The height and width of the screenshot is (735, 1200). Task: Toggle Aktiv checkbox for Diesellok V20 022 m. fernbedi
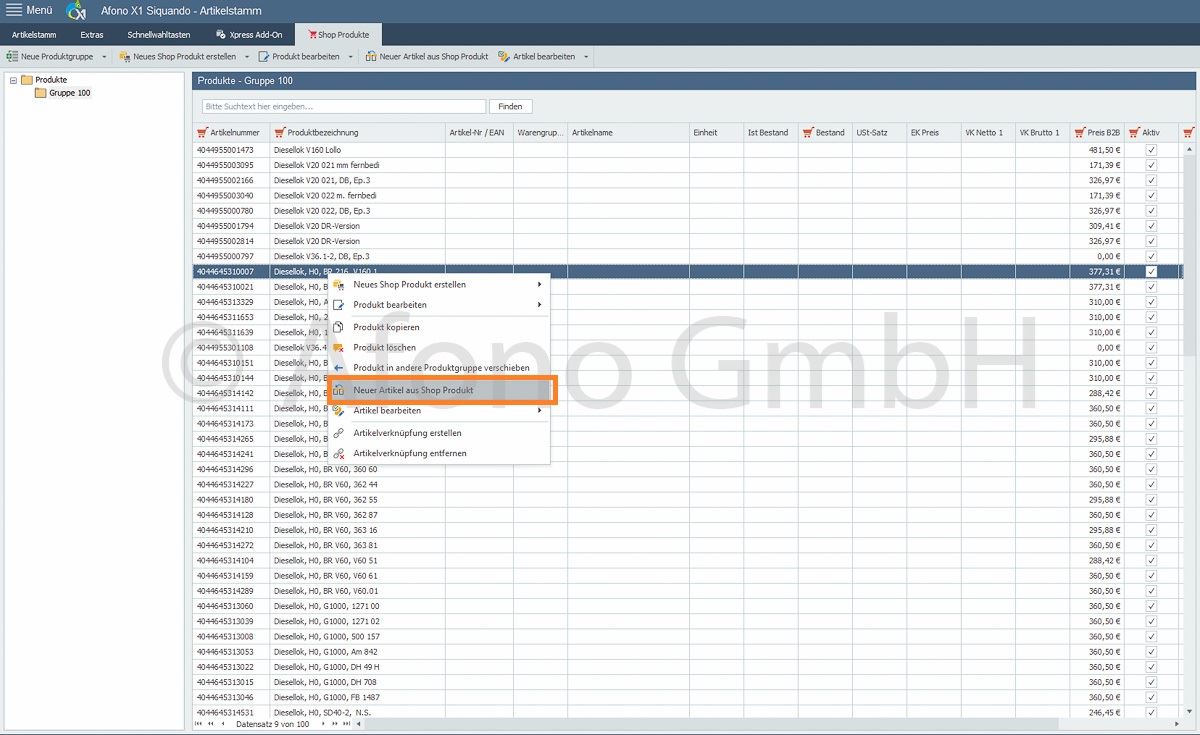[x=1151, y=196]
